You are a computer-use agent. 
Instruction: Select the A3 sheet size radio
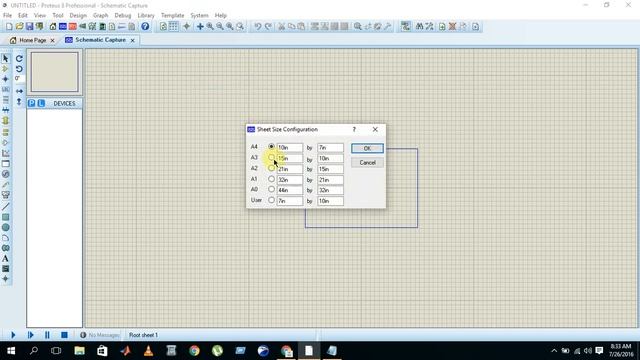(271, 157)
